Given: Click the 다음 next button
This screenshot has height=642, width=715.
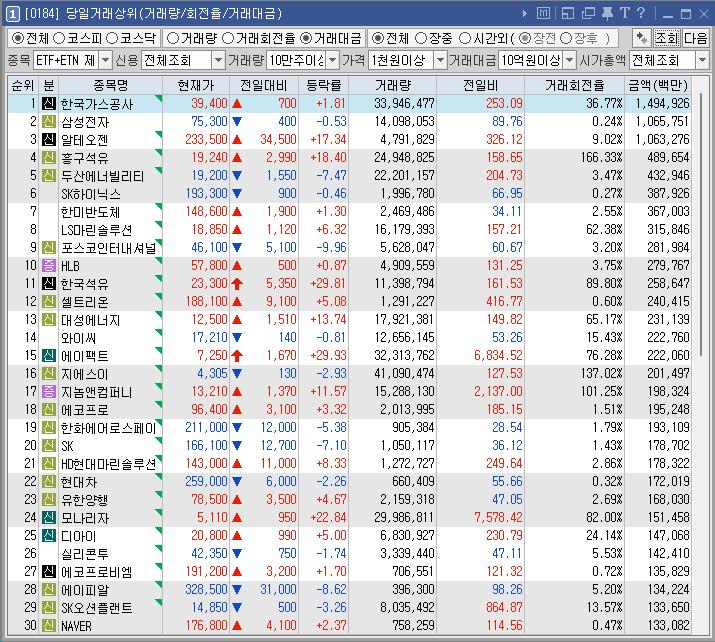Looking at the screenshot, I should pos(695,38).
